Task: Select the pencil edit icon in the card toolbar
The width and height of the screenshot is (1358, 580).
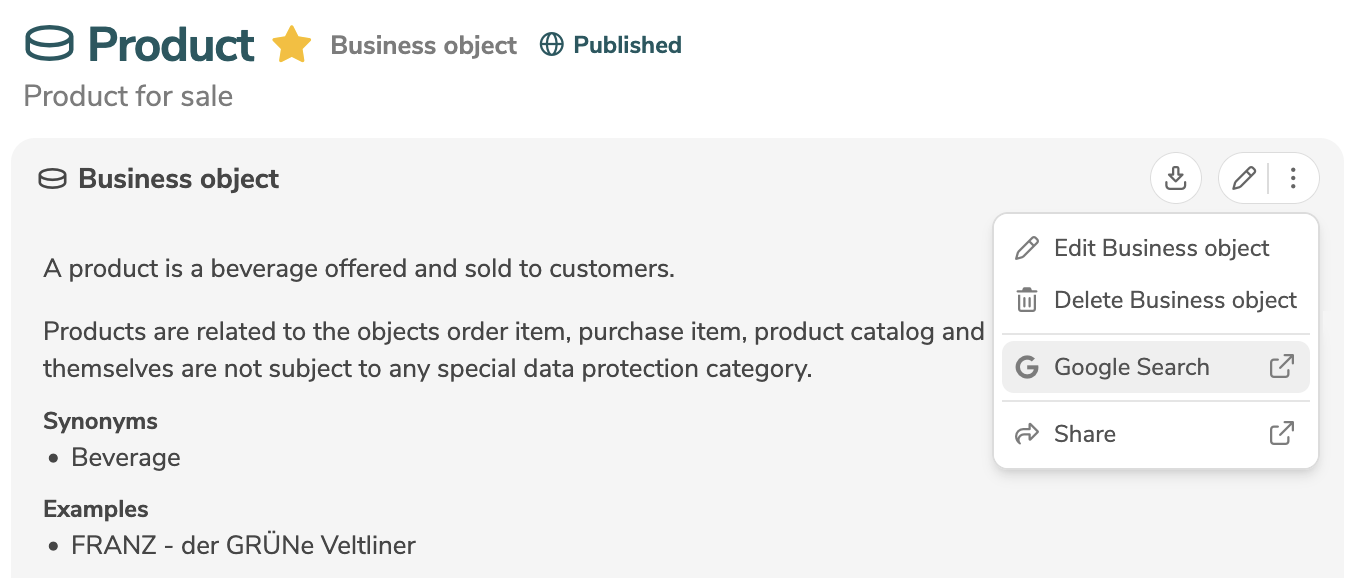Action: [1242, 178]
